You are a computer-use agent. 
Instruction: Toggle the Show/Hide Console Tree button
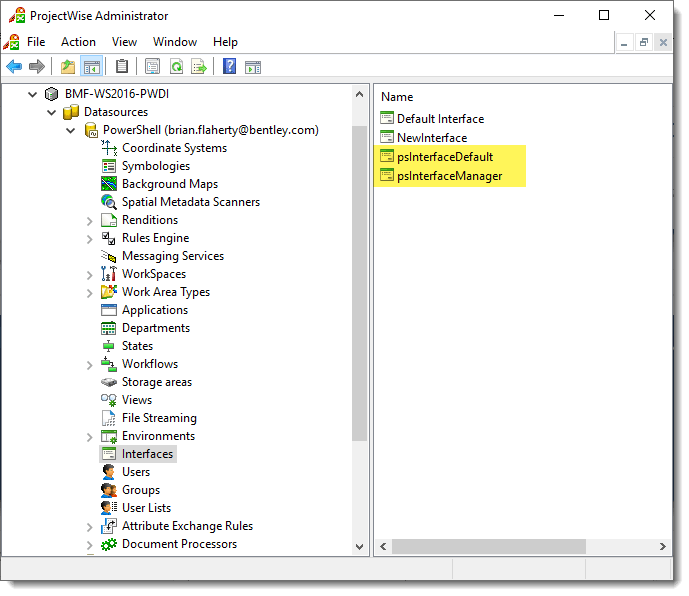coord(91,67)
